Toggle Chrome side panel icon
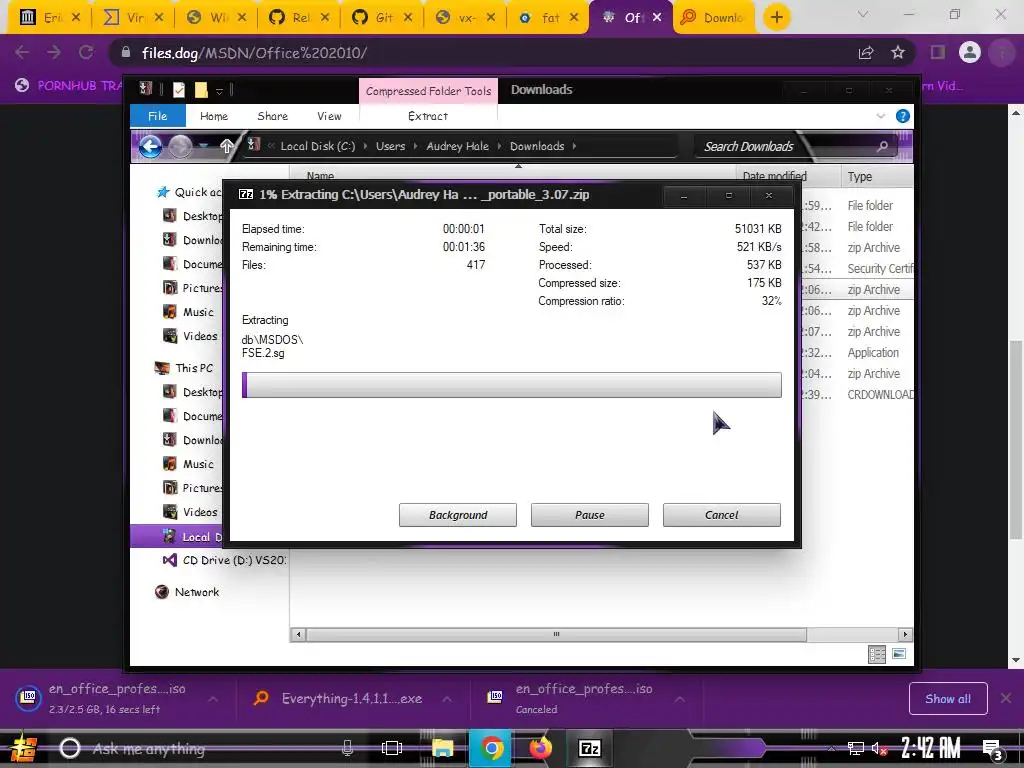 click(938, 52)
